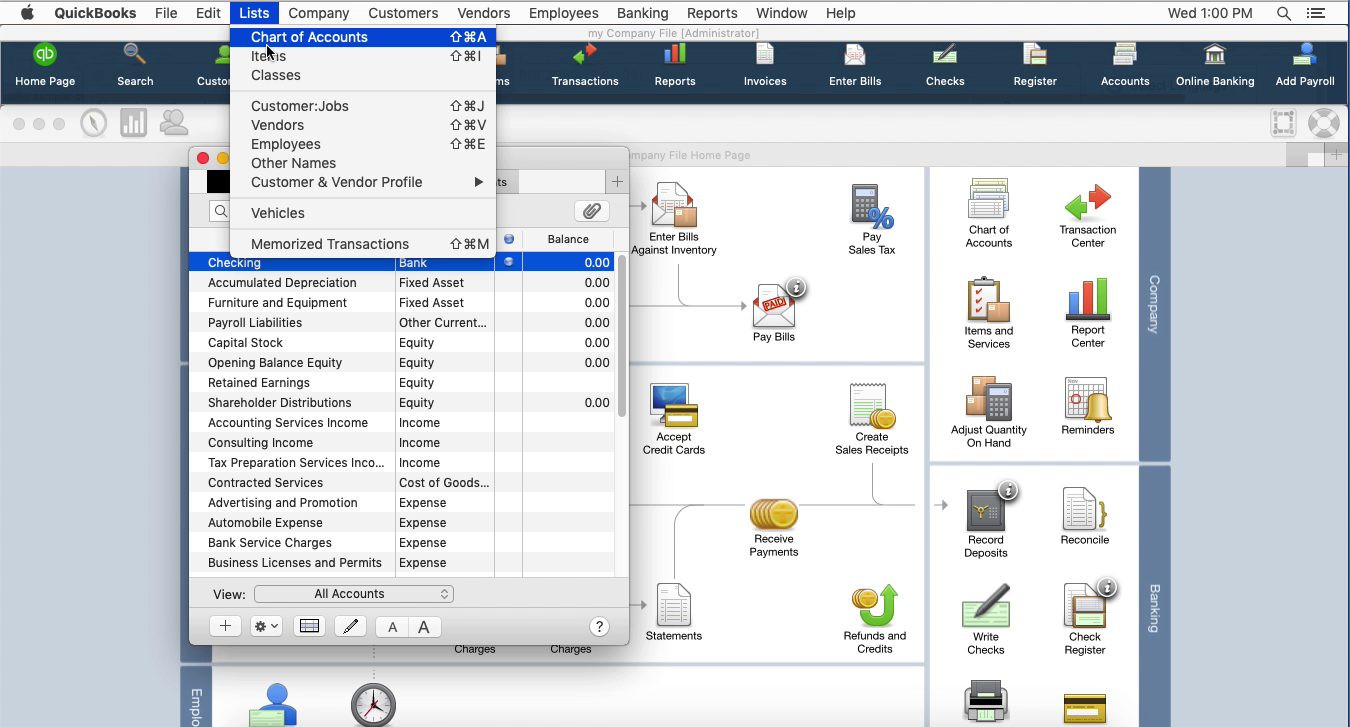Select the Accumulated Depreciation row

tap(401, 283)
